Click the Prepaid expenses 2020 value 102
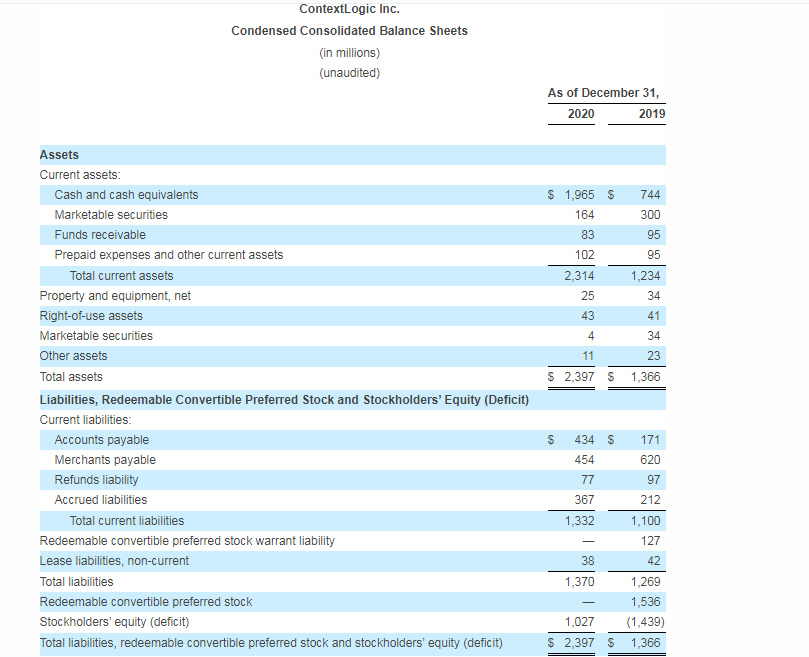 585,255
